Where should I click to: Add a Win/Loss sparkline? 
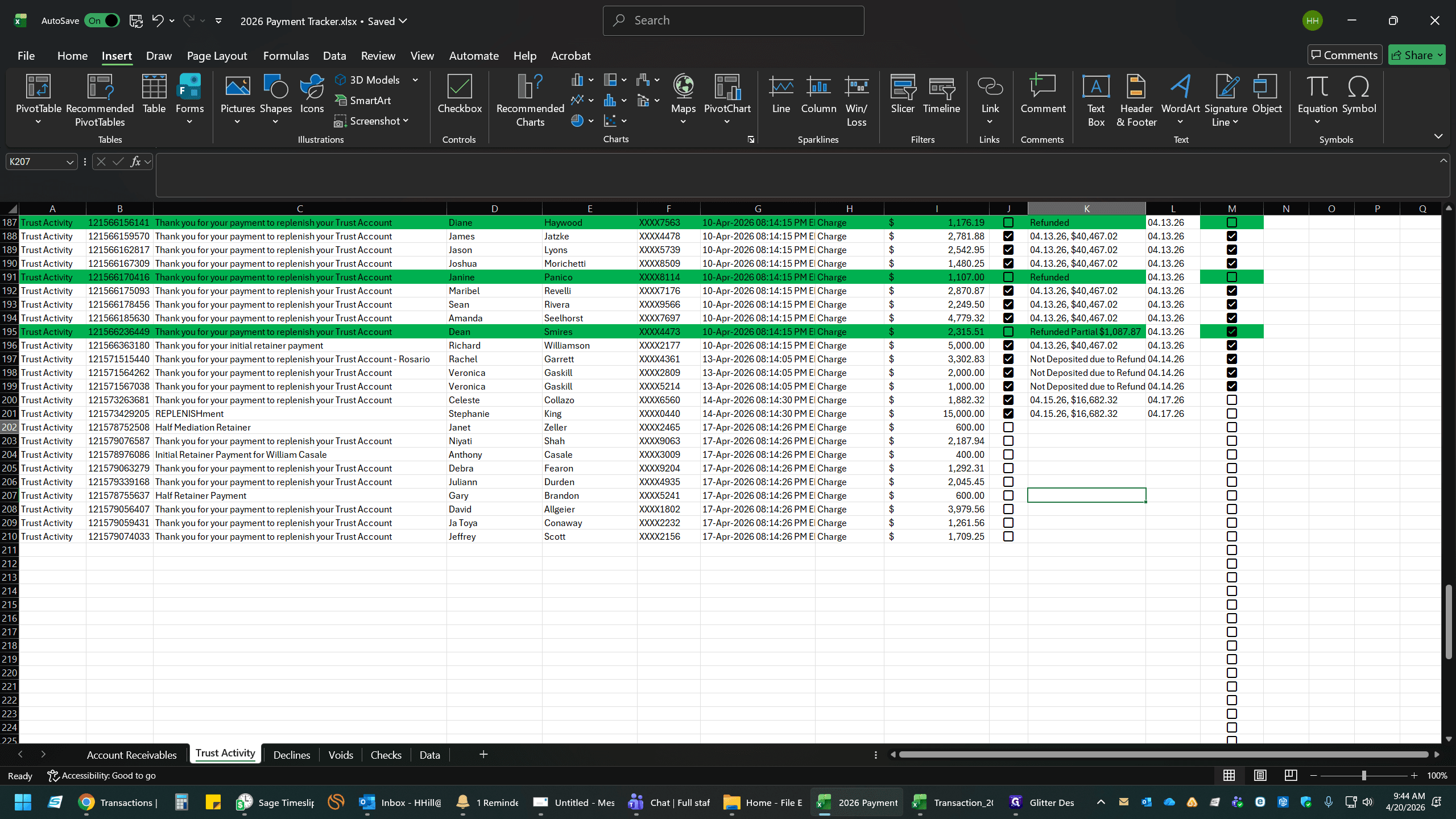[x=857, y=100]
